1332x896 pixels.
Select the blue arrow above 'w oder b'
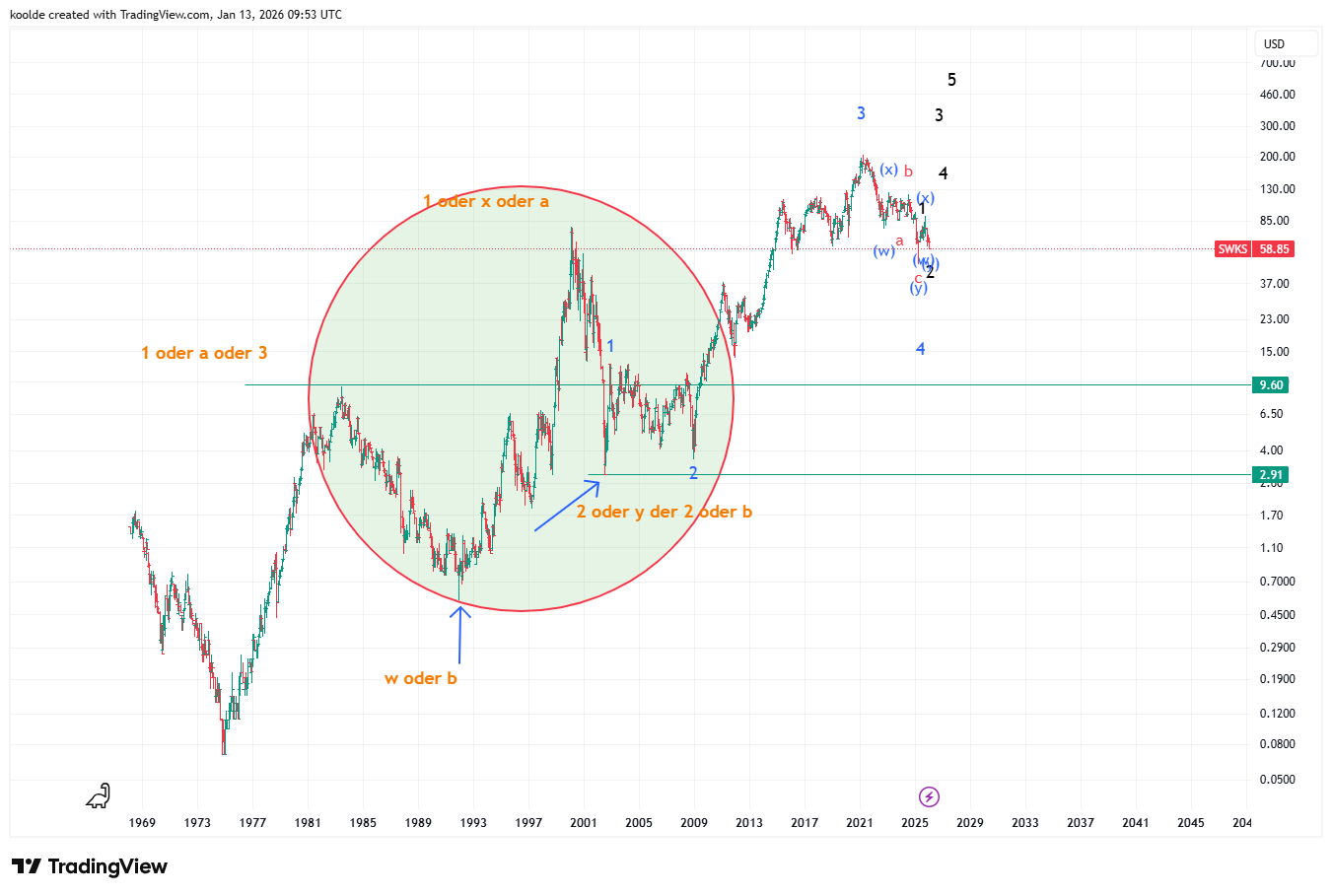pos(460,634)
